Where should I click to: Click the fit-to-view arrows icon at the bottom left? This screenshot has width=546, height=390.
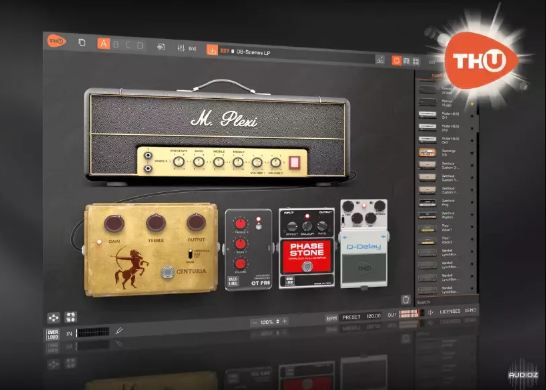[71, 317]
